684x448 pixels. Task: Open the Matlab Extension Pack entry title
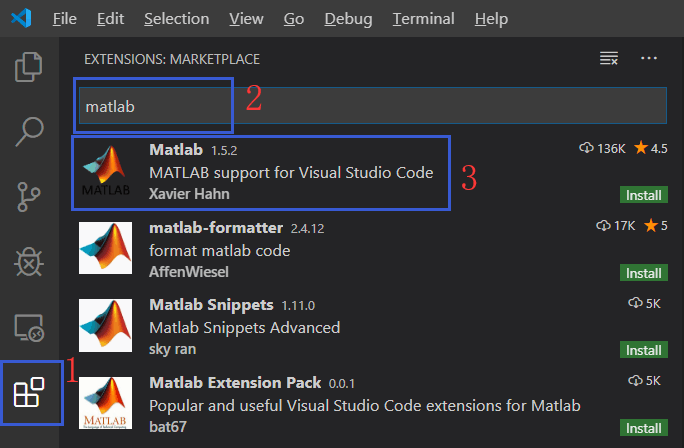[235, 383]
